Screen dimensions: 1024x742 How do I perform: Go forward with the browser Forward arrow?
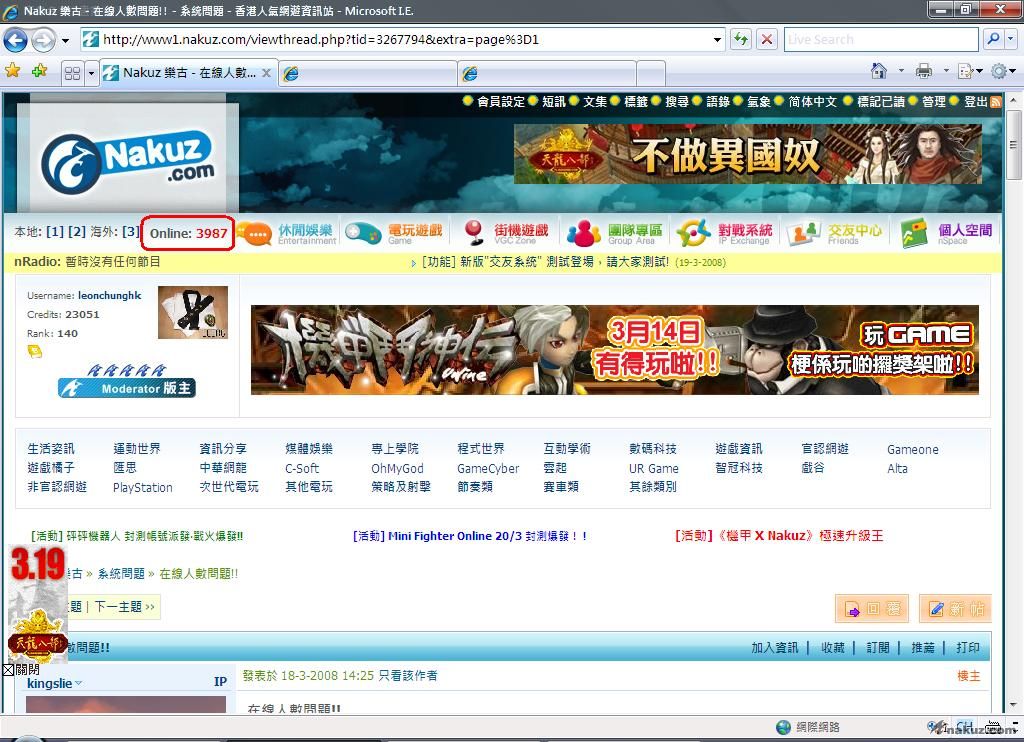[x=44, y=40]
